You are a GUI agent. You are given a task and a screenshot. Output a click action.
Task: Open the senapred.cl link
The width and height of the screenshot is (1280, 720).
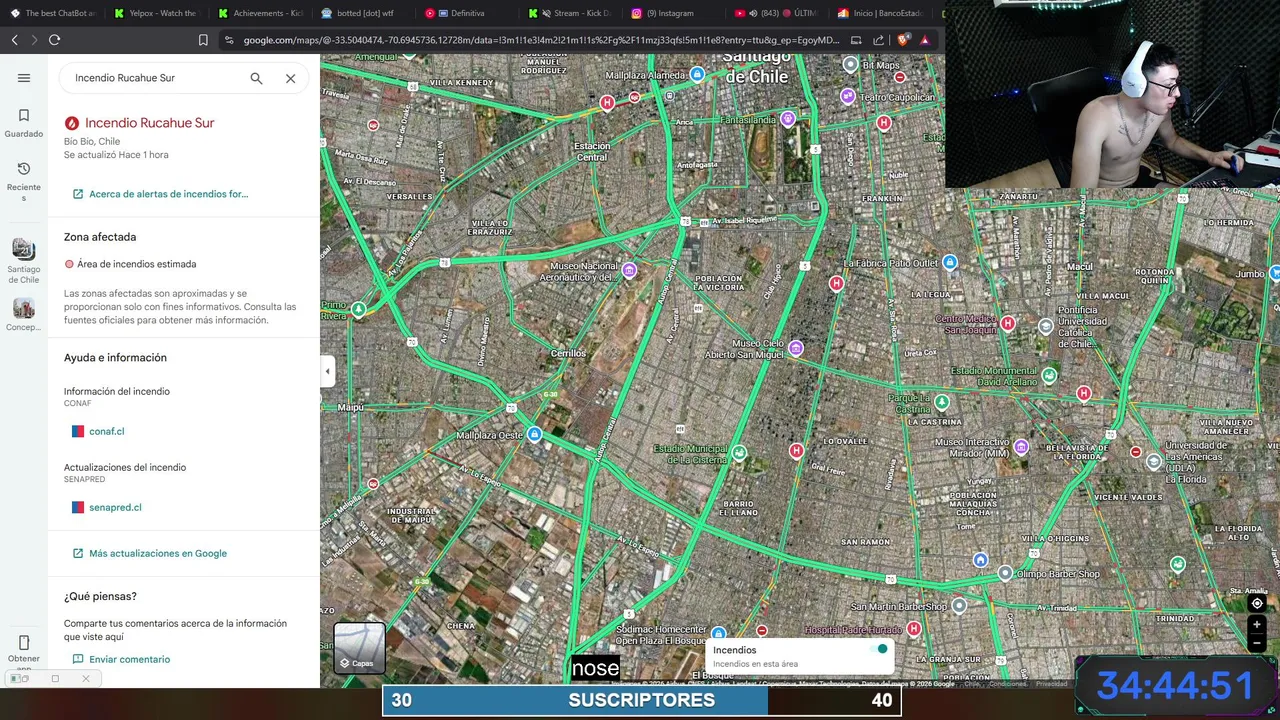point(107,507)
